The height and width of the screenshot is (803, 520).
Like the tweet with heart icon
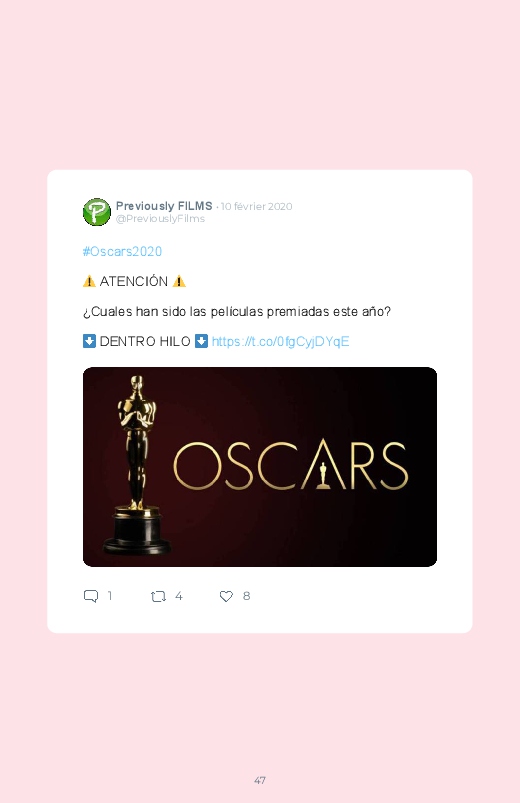[226, 596]
